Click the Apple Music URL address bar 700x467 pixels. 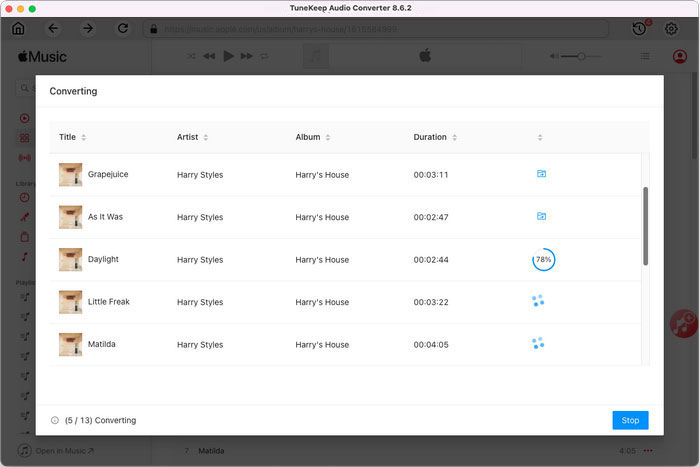[x=375, y=29]
